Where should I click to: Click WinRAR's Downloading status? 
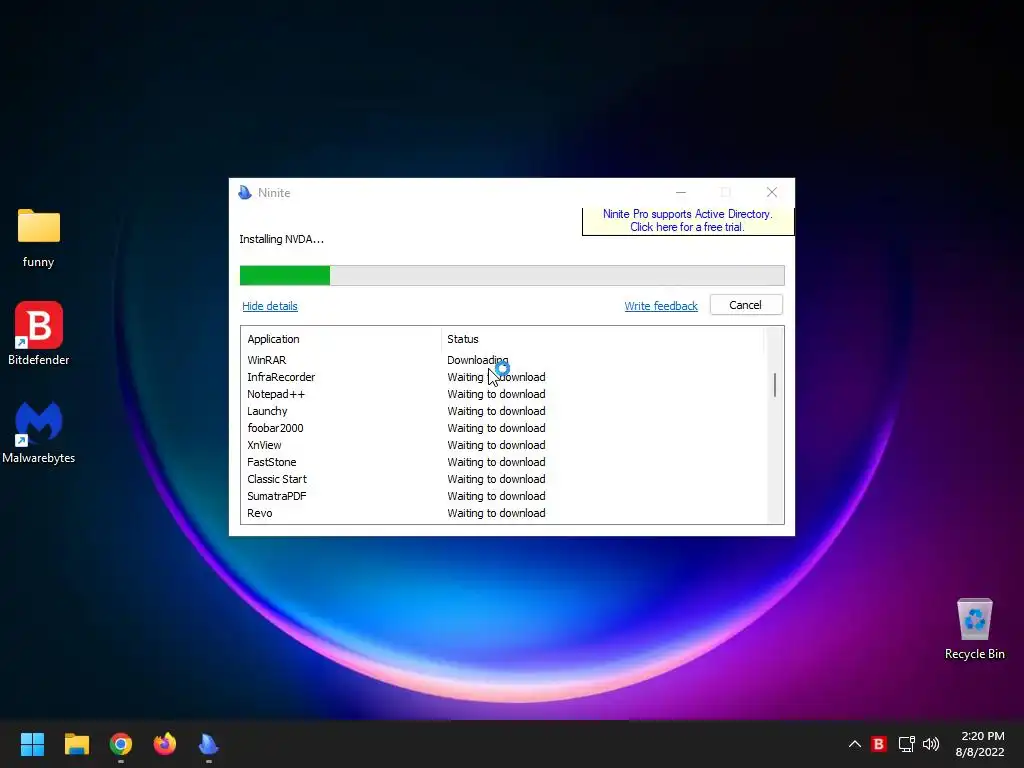coord(477,360)
